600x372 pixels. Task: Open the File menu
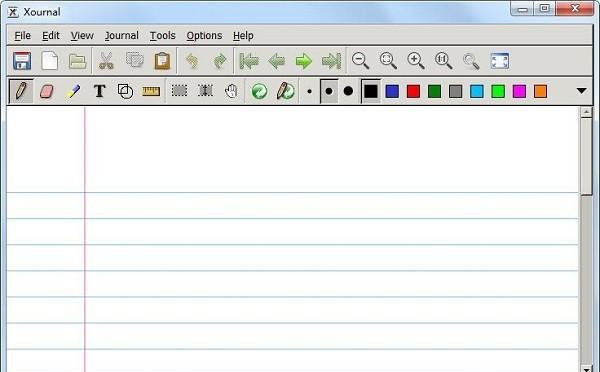pos(23,36)
